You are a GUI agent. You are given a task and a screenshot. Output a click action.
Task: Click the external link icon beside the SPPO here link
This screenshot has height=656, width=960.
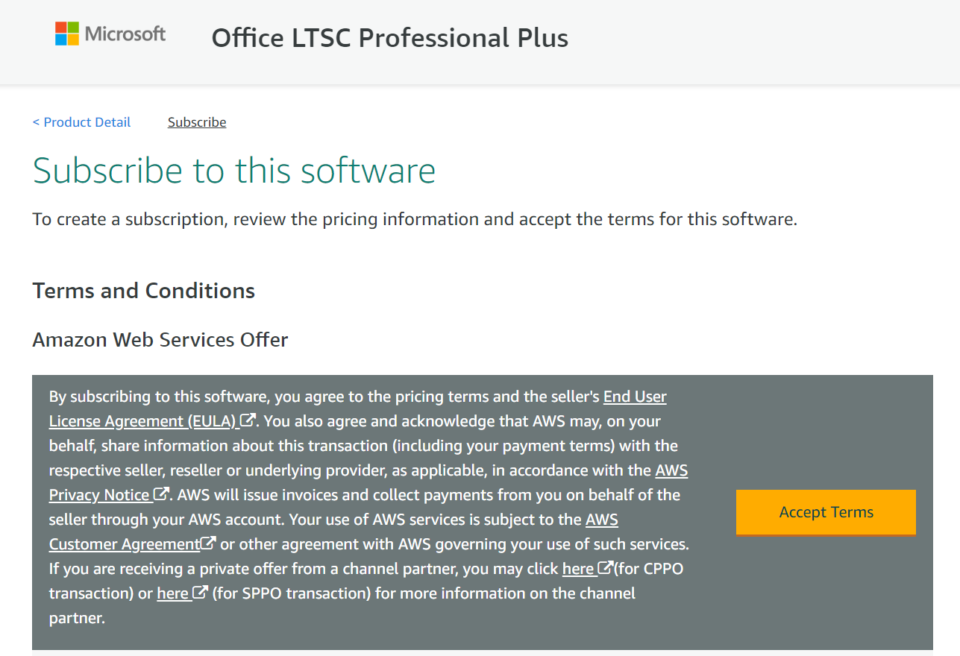point(200,592)
